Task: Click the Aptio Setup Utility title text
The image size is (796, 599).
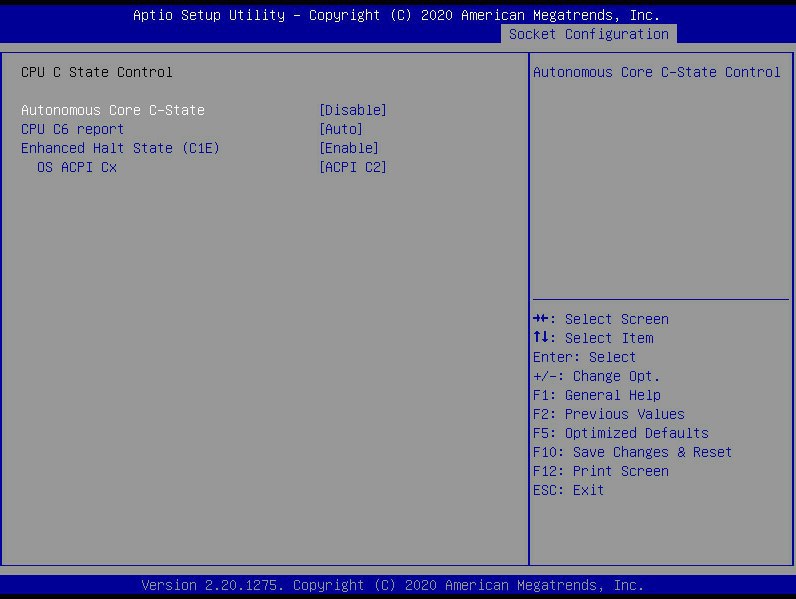Action: coord(396,15)
